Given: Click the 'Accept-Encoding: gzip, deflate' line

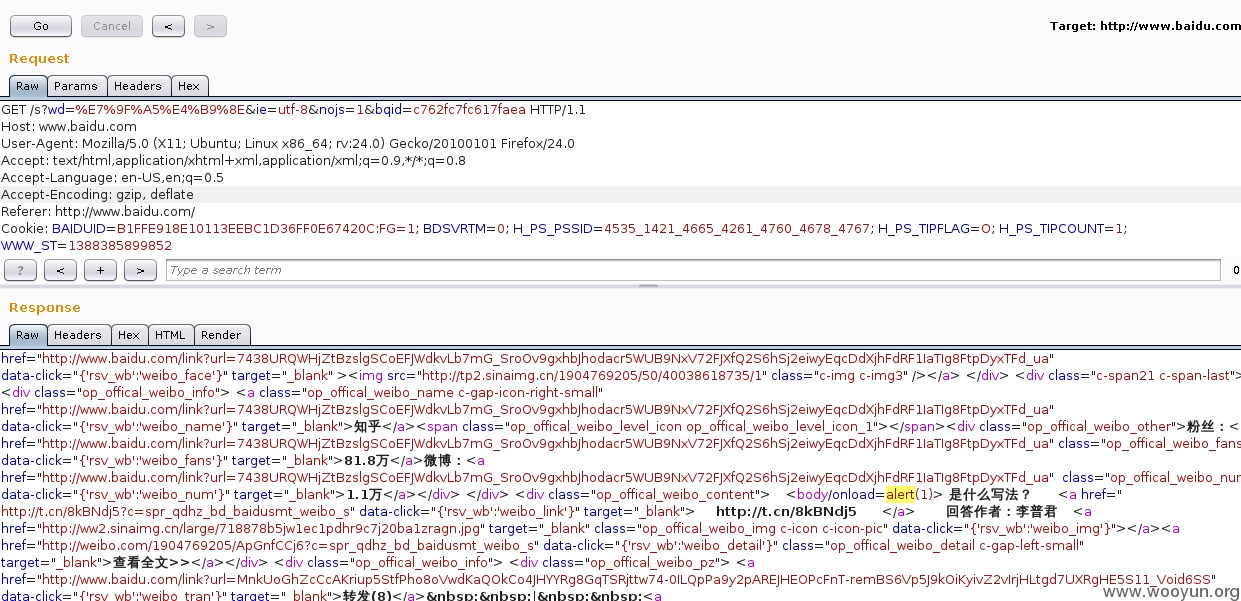Looking at the screenshot, I should (x=98, y=195).
